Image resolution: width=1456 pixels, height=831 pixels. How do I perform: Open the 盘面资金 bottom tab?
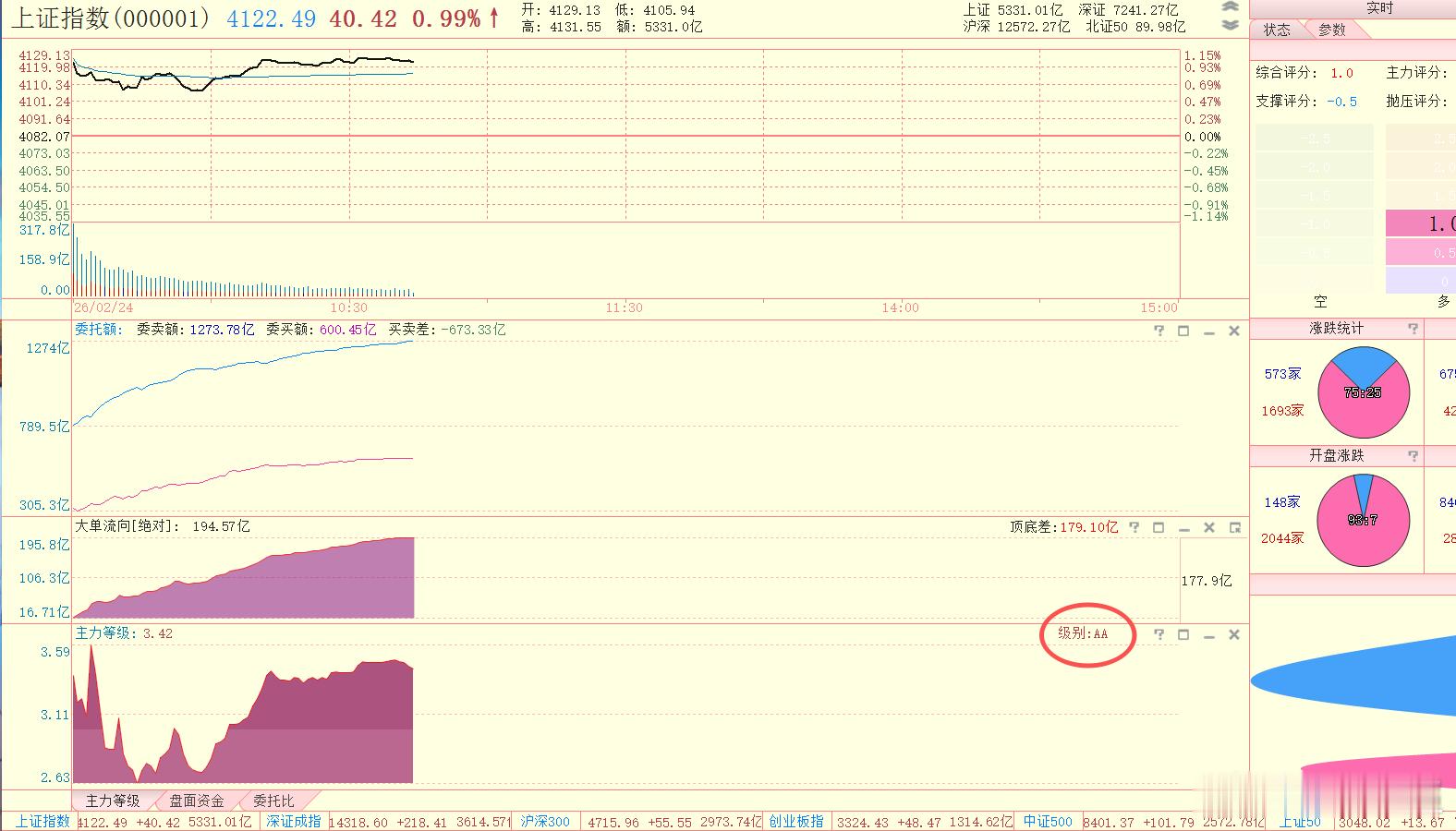(x=197, y=801)
